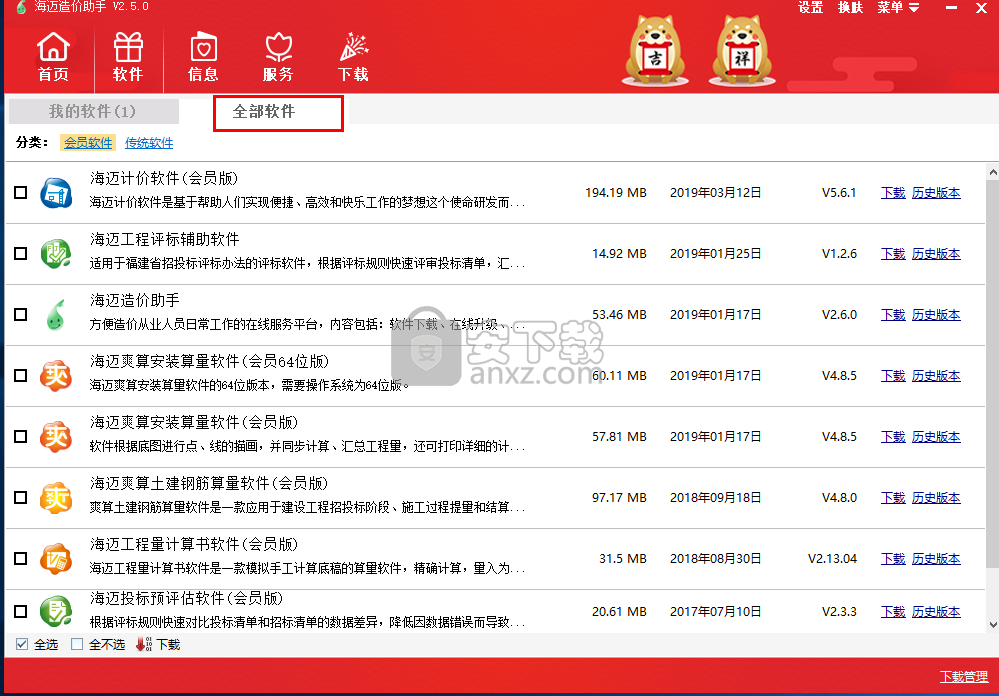Download 海迈爽算安装算量软件(会员64位版)
999x696 pixels.
click(893, 375)
